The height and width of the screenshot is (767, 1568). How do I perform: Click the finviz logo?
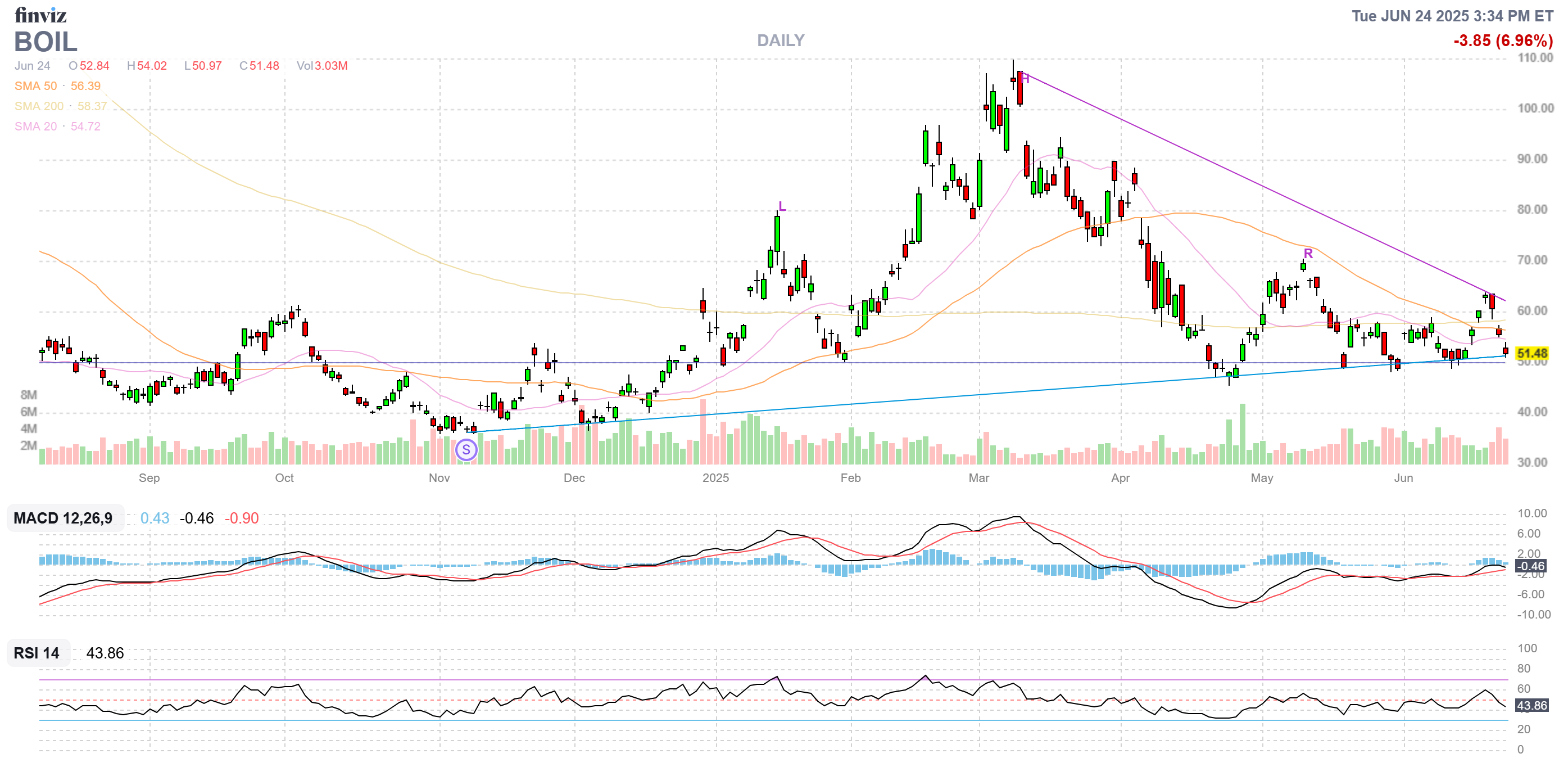(40, 15)
